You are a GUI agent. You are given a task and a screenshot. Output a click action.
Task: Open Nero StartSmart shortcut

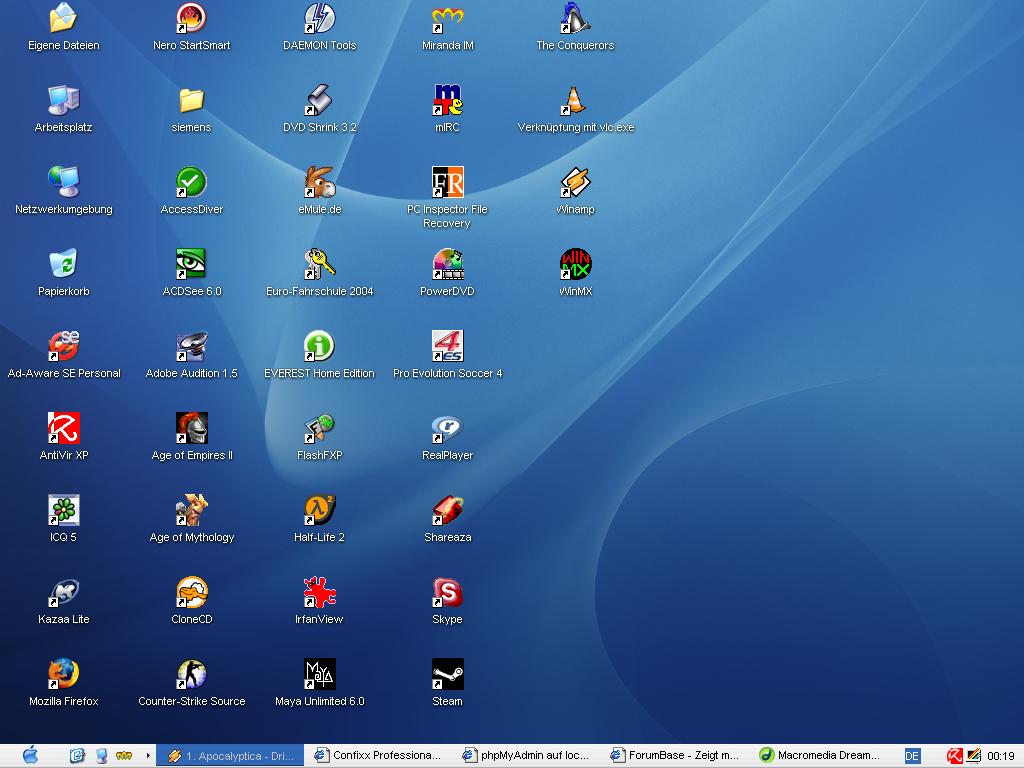[x=191, y=18]
